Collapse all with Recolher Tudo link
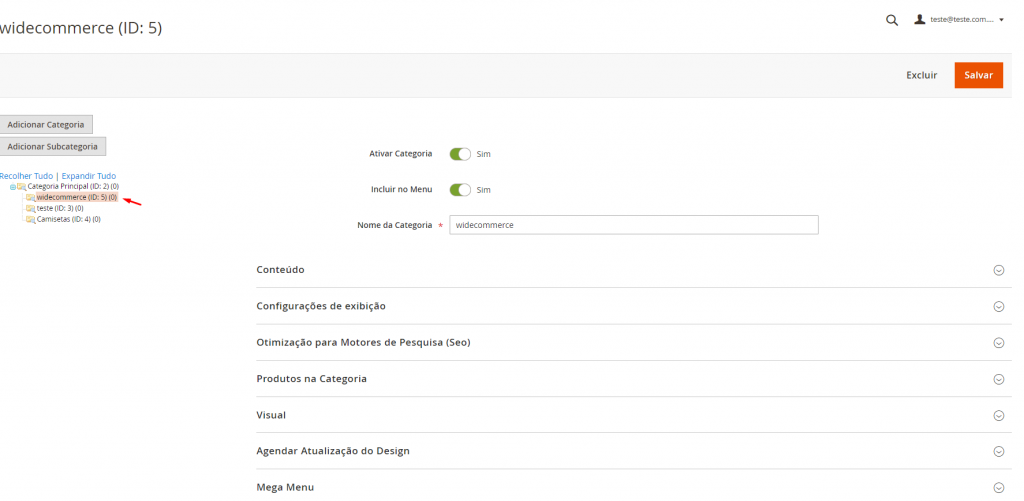Viewport: 1024px width, 501px height. coord(26,176)
